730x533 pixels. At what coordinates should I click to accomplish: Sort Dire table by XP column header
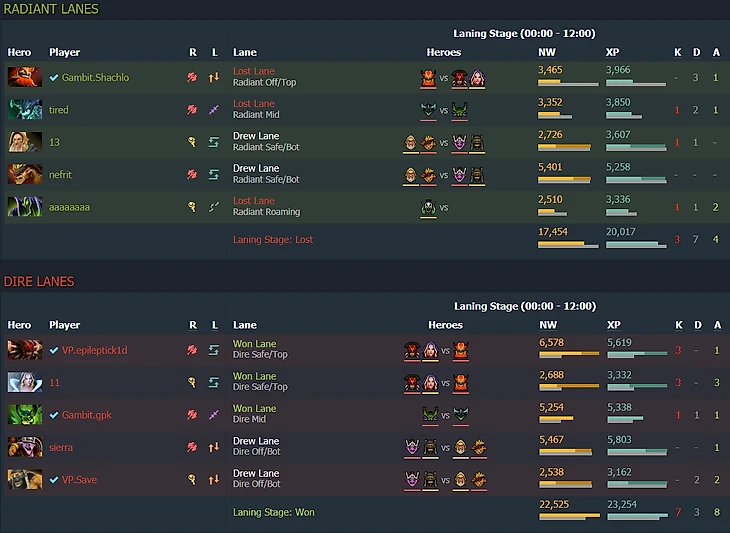(x=613, y=325)
